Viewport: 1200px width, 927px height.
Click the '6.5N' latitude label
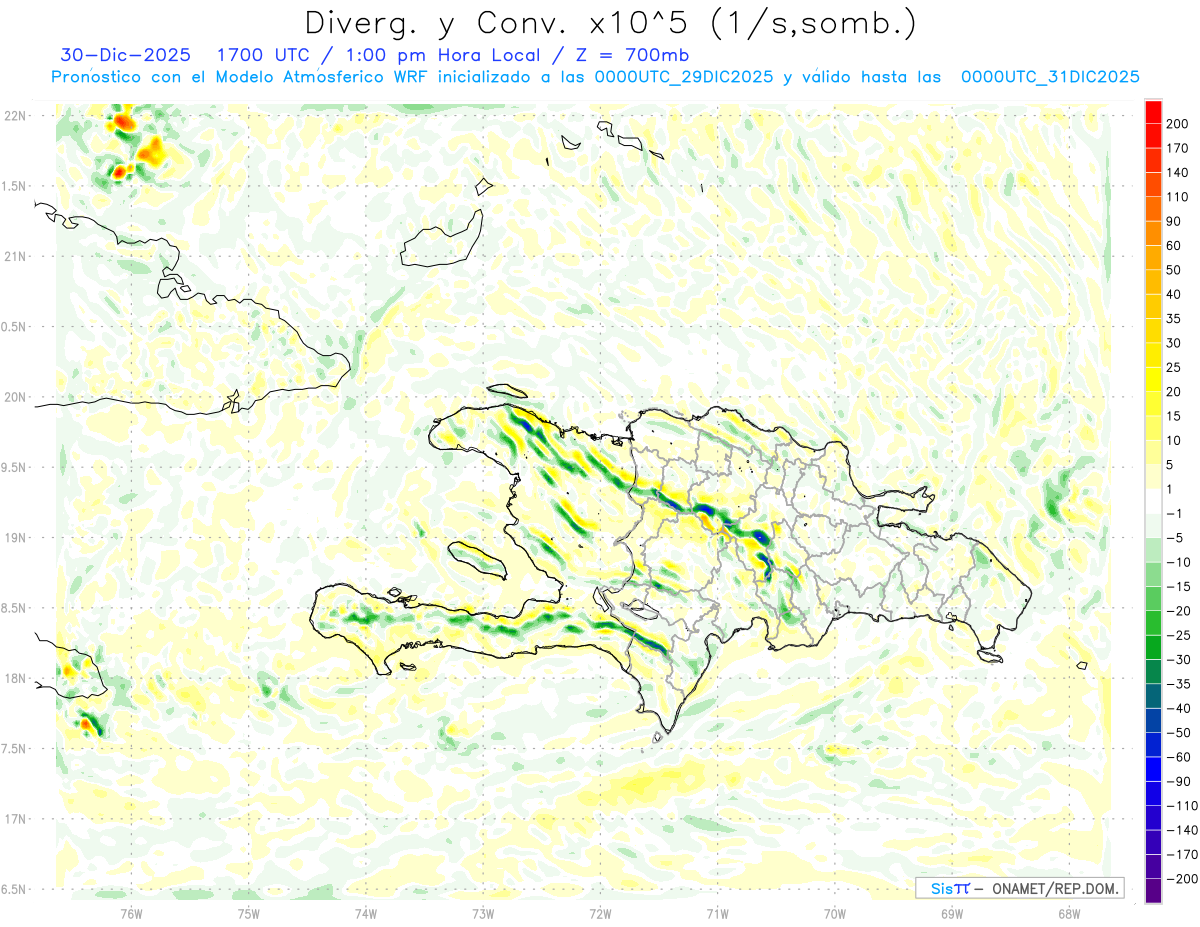(x=14, y=889)
